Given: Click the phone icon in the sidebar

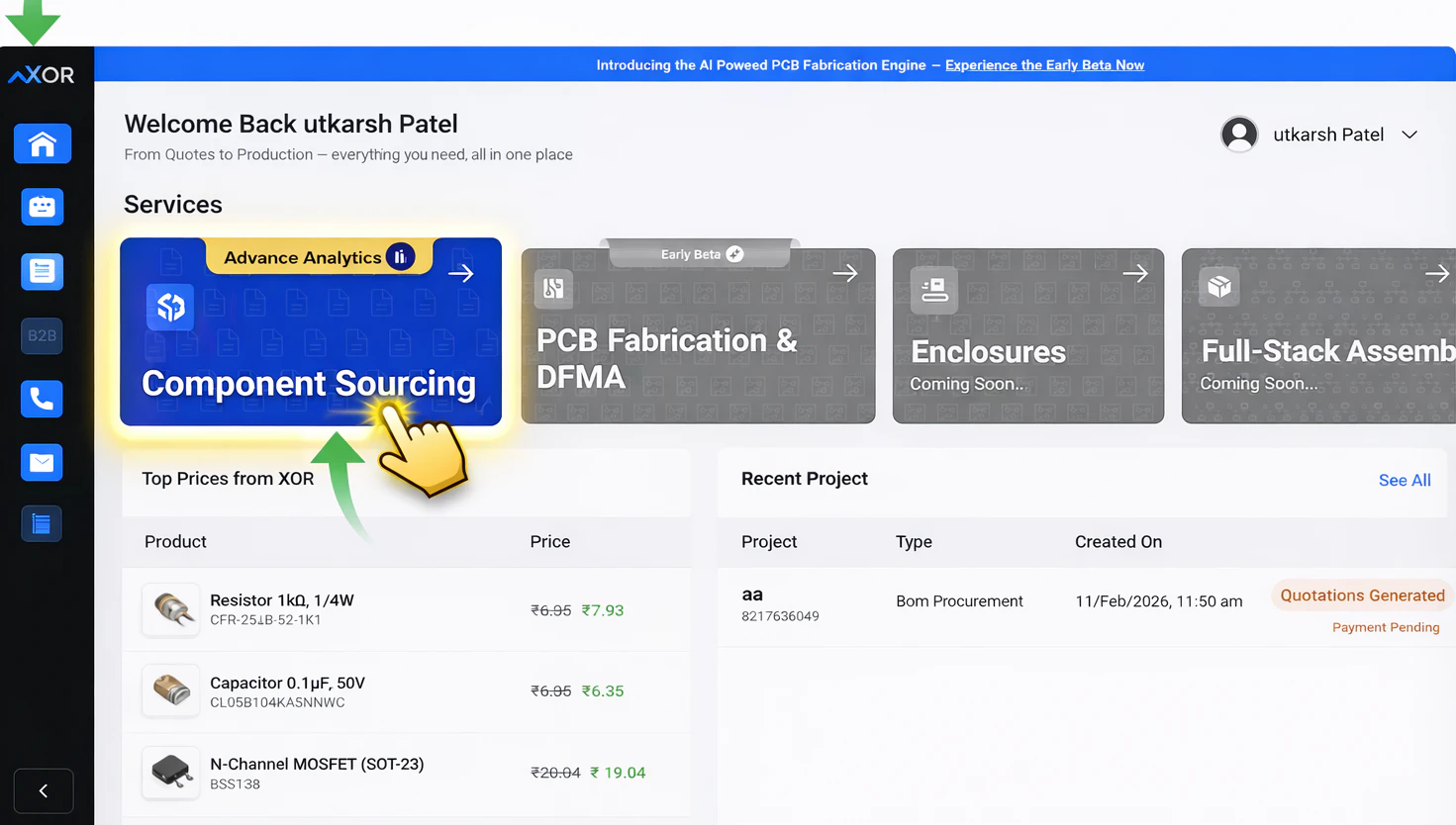Looking at the screenshot, I should pyautogui.click(x=42, y=399).
